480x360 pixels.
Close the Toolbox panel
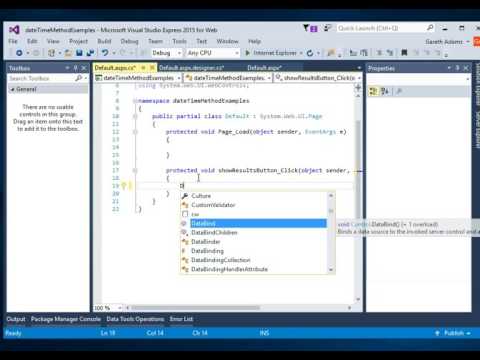tap(84, 68)
